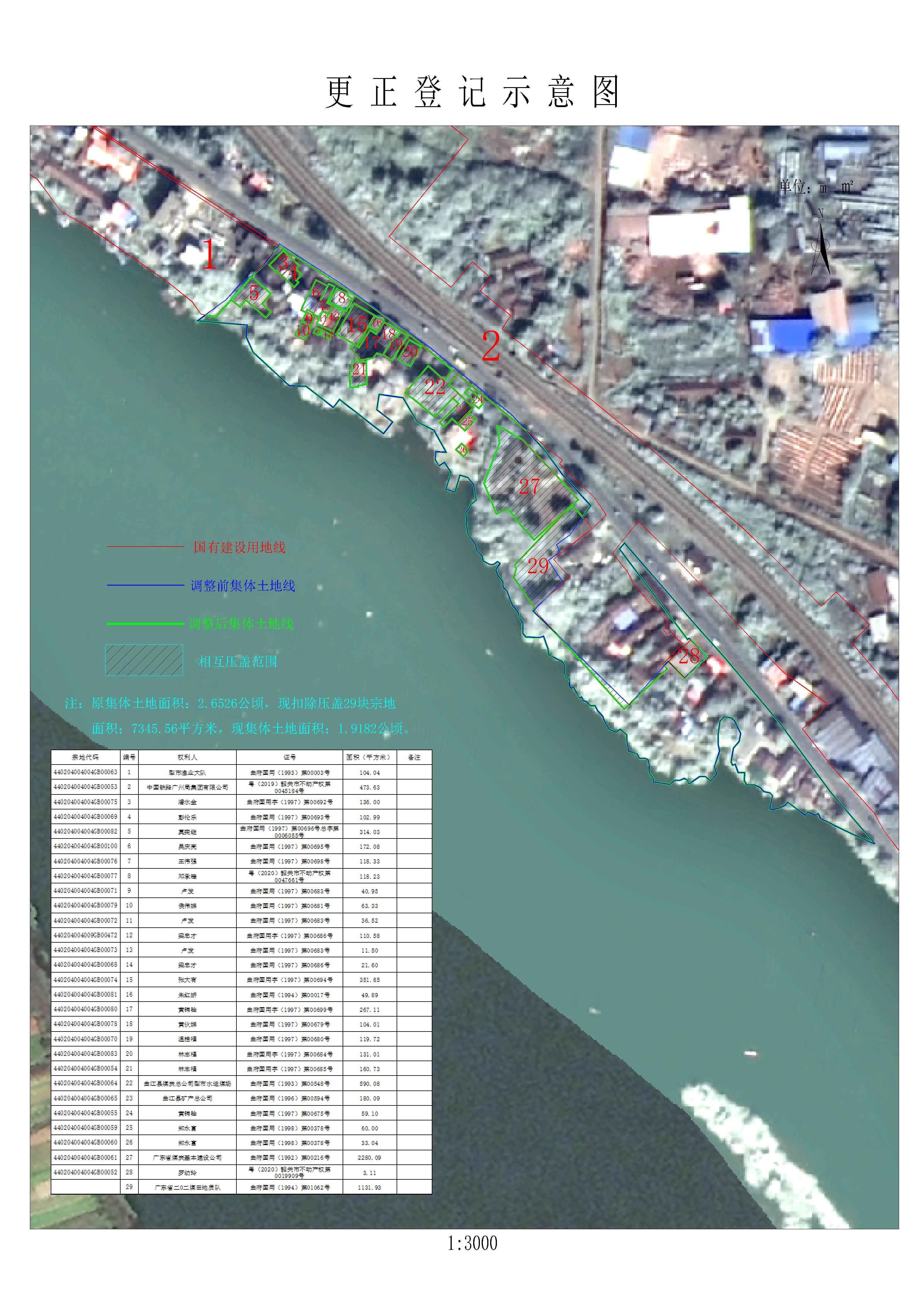Click area value '351.85'
This screenshot has width=924, height=1307.
click(x=369, y=980)
